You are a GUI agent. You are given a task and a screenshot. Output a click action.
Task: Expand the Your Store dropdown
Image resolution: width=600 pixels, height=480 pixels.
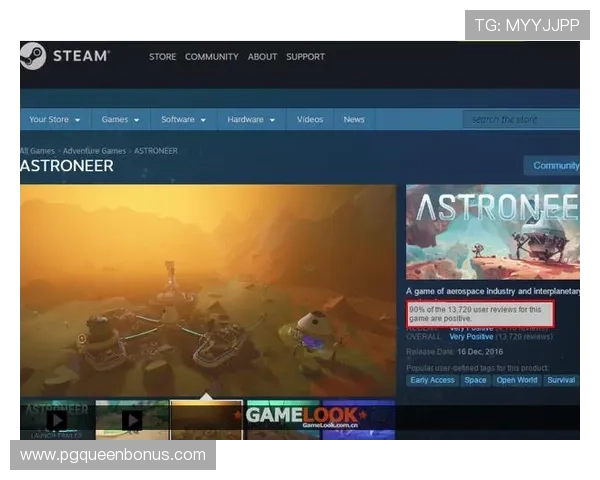click(x=55, y=119)
